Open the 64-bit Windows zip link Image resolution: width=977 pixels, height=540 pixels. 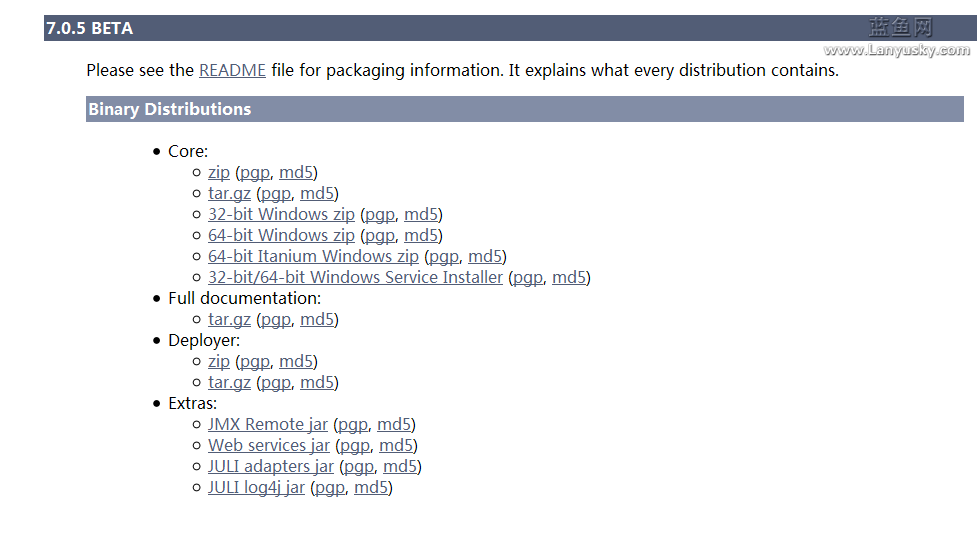point(281,235)
